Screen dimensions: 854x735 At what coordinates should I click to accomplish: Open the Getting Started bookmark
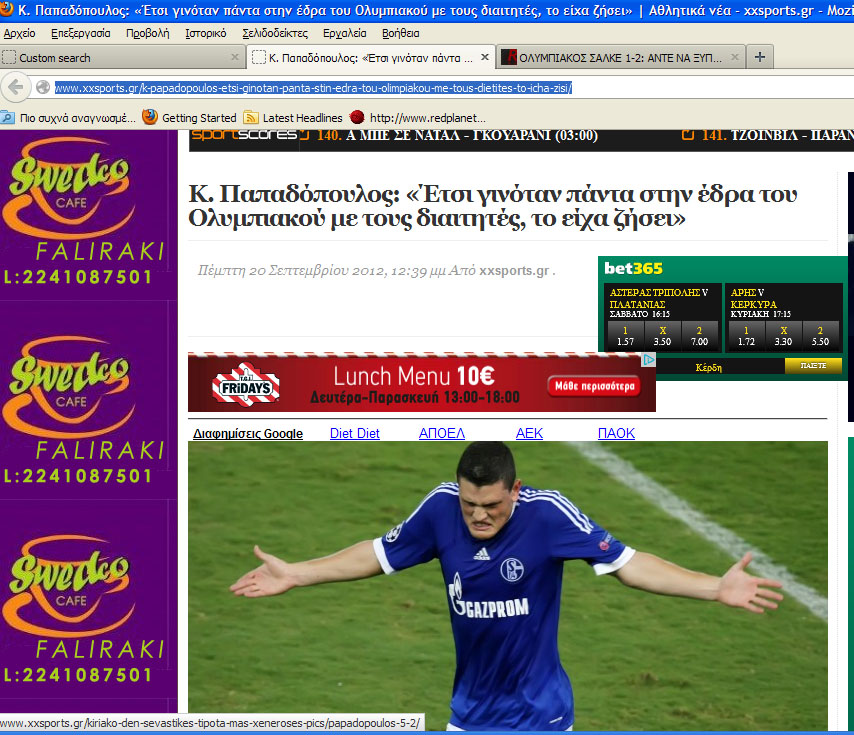[x=190, y=118]
